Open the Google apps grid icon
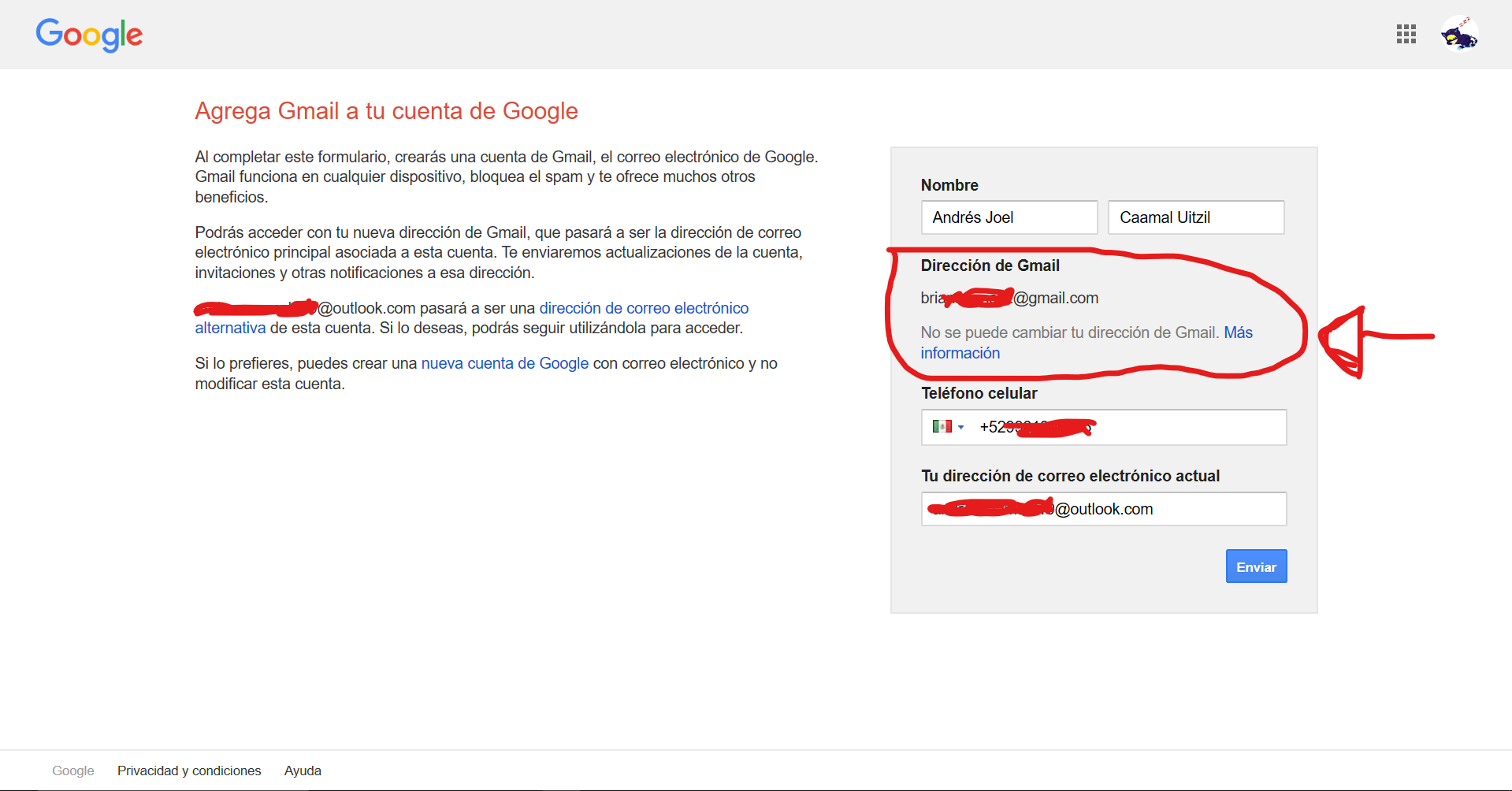The width and height of the screenshot is (1512, 791). [1406, 34]
